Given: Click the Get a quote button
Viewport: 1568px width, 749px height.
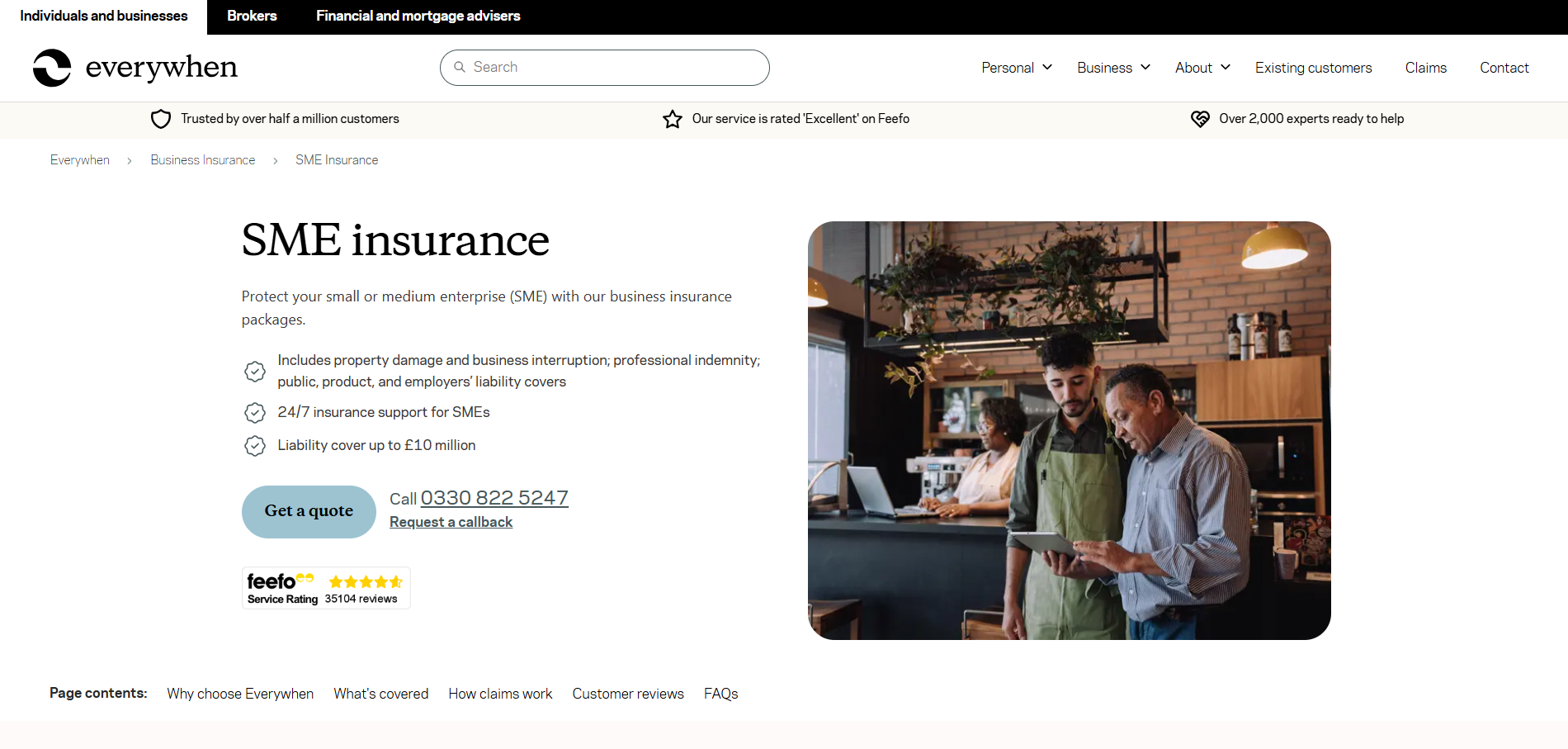Looking at the screenshot, I should [309, 512].
